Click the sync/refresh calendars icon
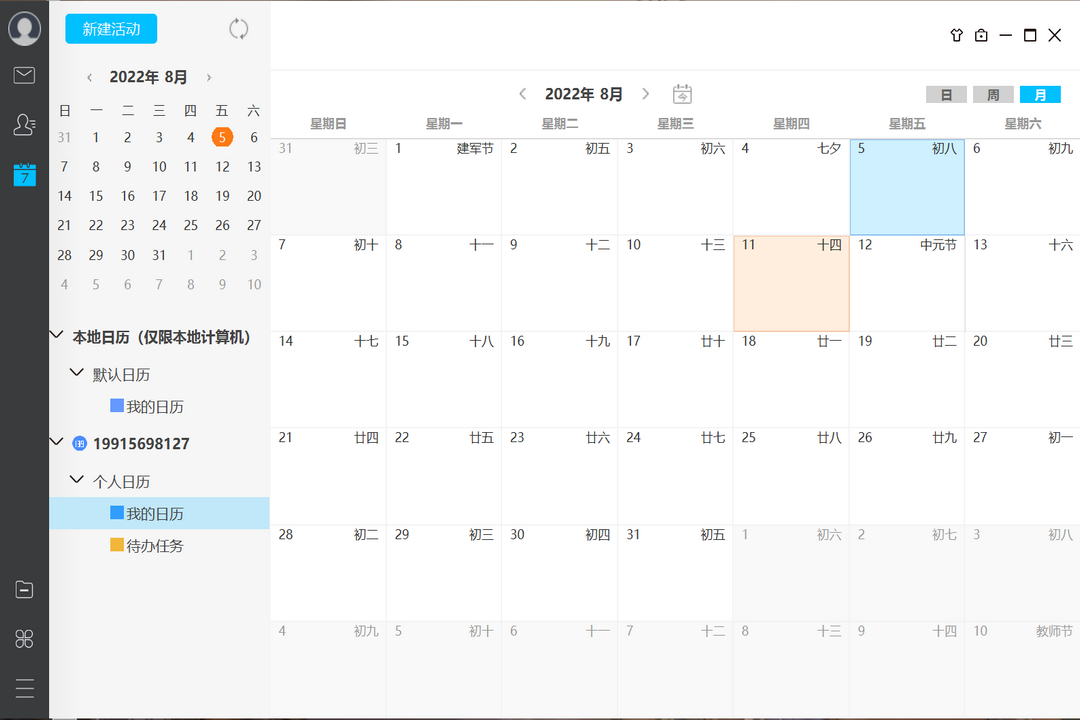The height and width of the screenshot is (720, 1080). [x=238, y=28]
